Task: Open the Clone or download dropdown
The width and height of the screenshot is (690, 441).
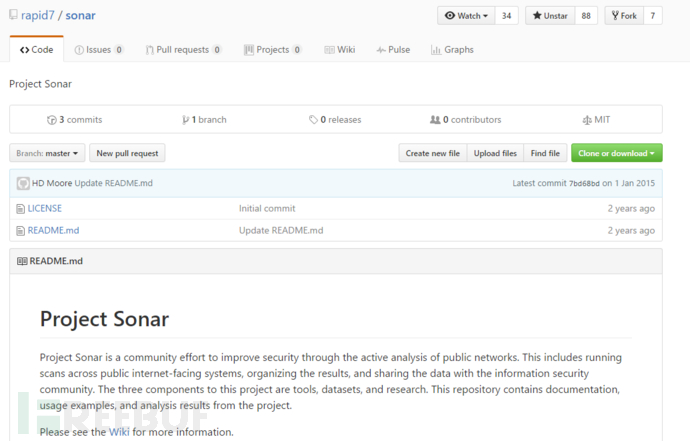Action: coord(617,153)
